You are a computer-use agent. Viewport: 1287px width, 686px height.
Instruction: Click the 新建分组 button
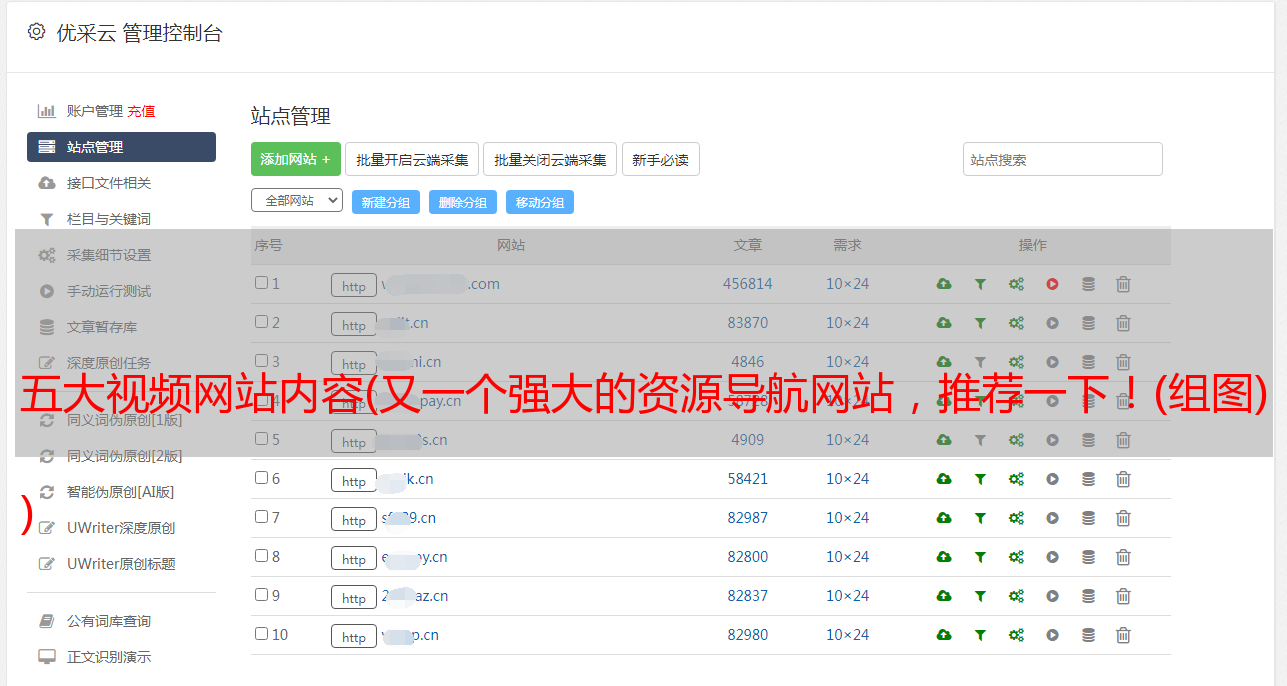[x=386, y=202]
